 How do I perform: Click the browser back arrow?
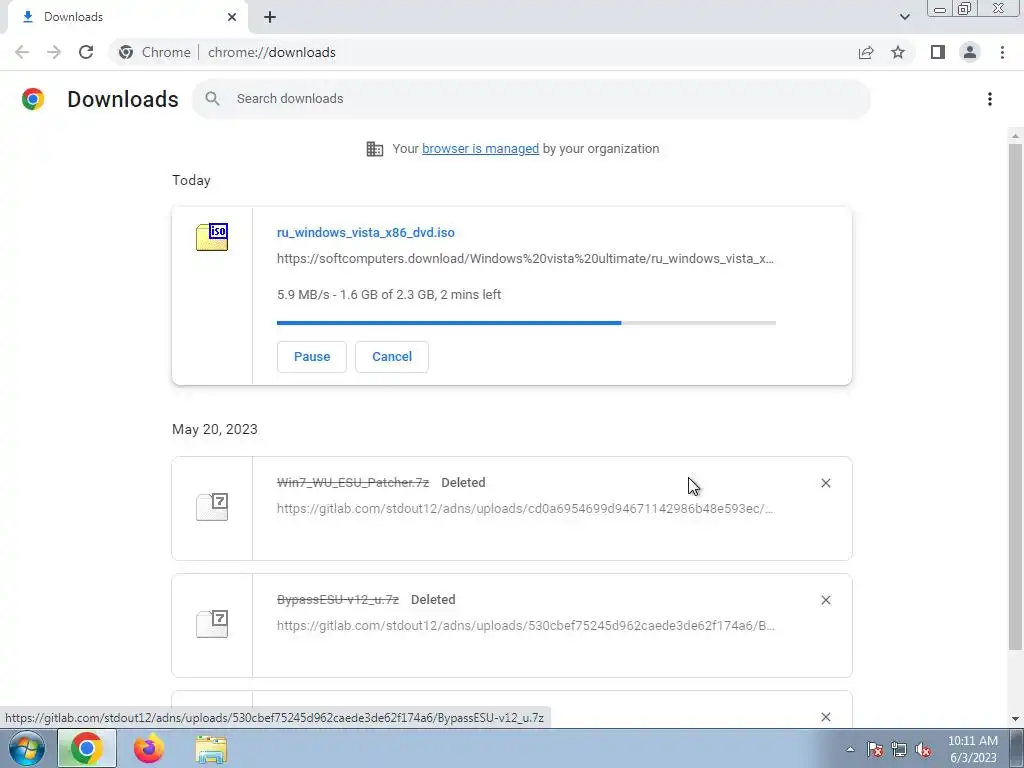coord(22,52)
